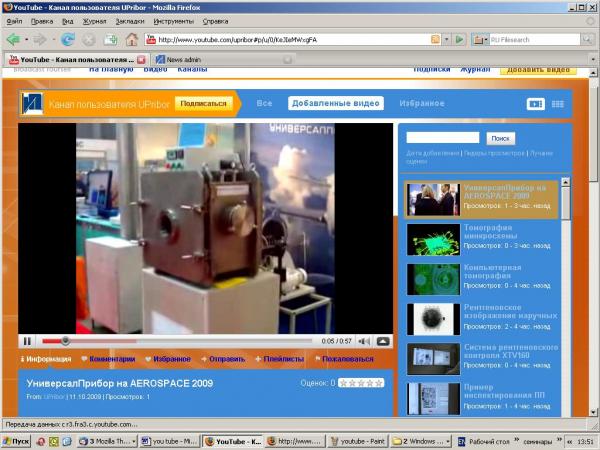The width and height of the screenshot is (600, 450).
Task: Open the Журнал menu in menu bar
Action: 95,21
